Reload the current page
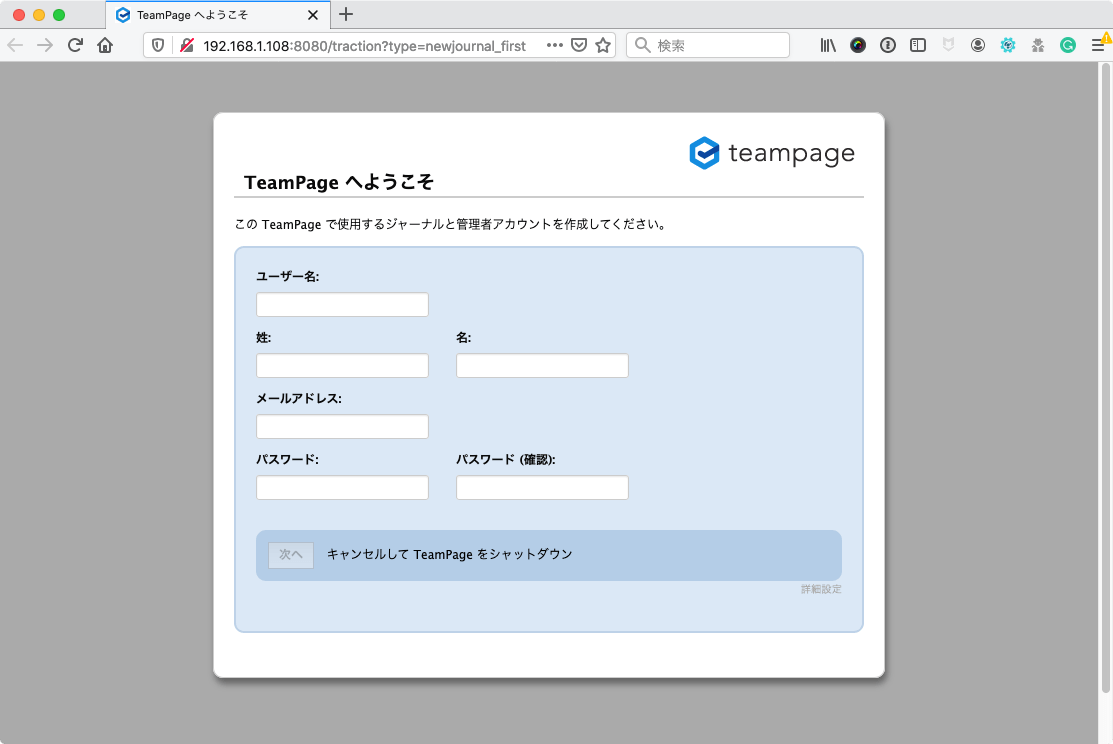 pyautogui.click(x=75, y=45)
